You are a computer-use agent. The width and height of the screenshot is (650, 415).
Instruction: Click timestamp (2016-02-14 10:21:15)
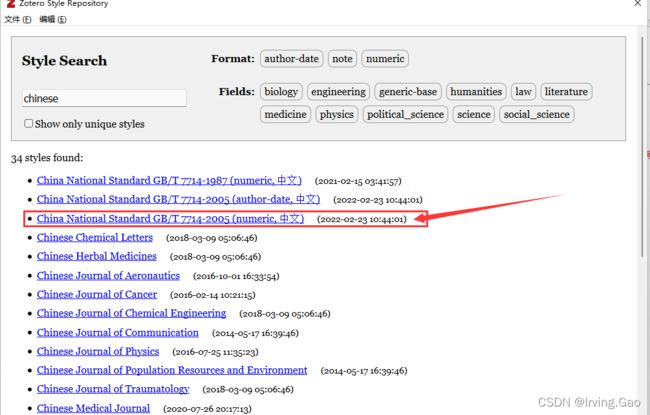[x=213, y=295]
